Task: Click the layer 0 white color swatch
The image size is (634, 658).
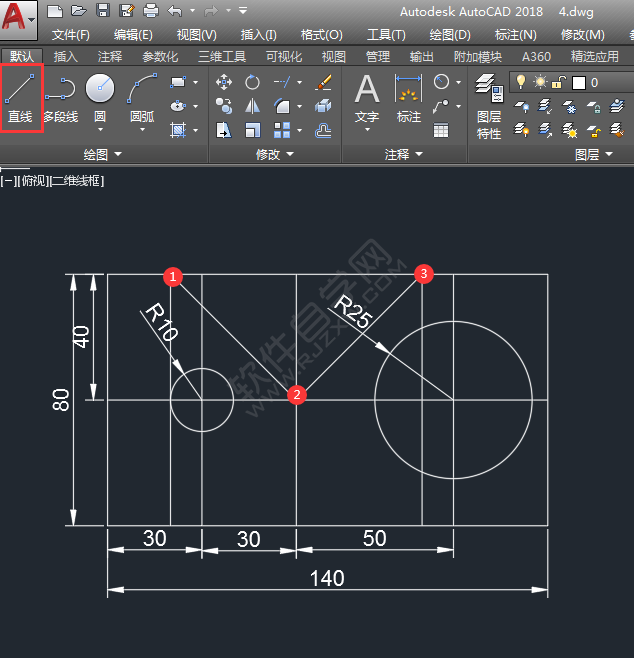Action: pyautogui.click(x=578, y=82)
